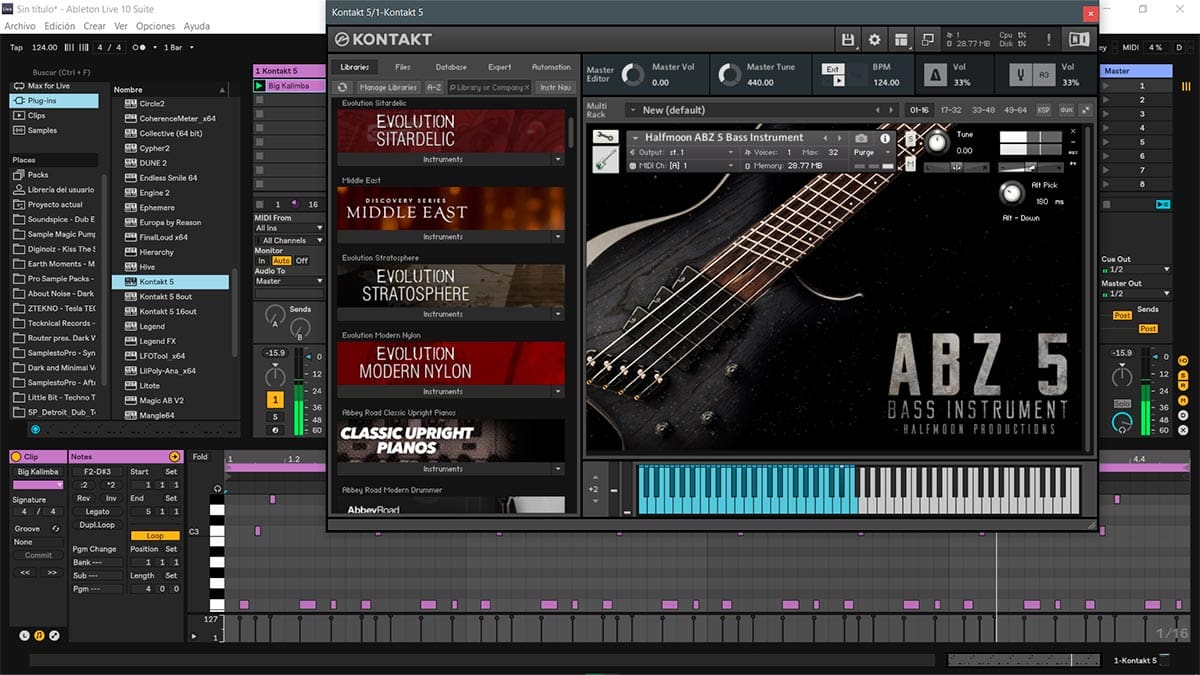Expand Evolution Stratosphere Instruments dropdown
The height and width of the screenshot is (675, 1200).
pos(558,314)
